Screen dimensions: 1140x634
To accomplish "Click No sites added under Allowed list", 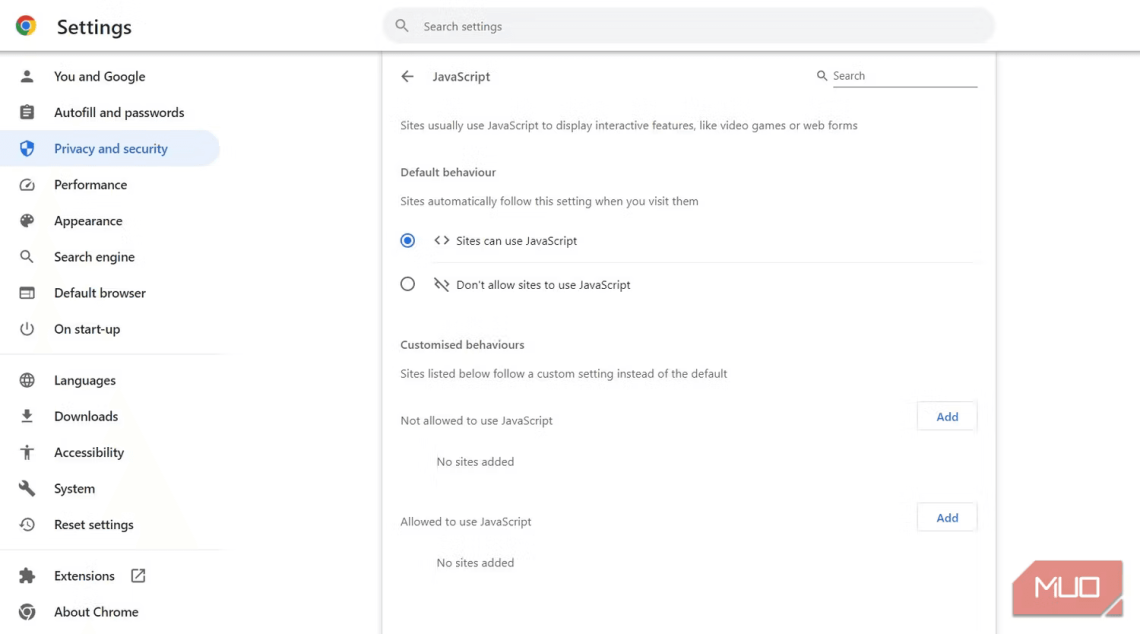I will 475,563.
